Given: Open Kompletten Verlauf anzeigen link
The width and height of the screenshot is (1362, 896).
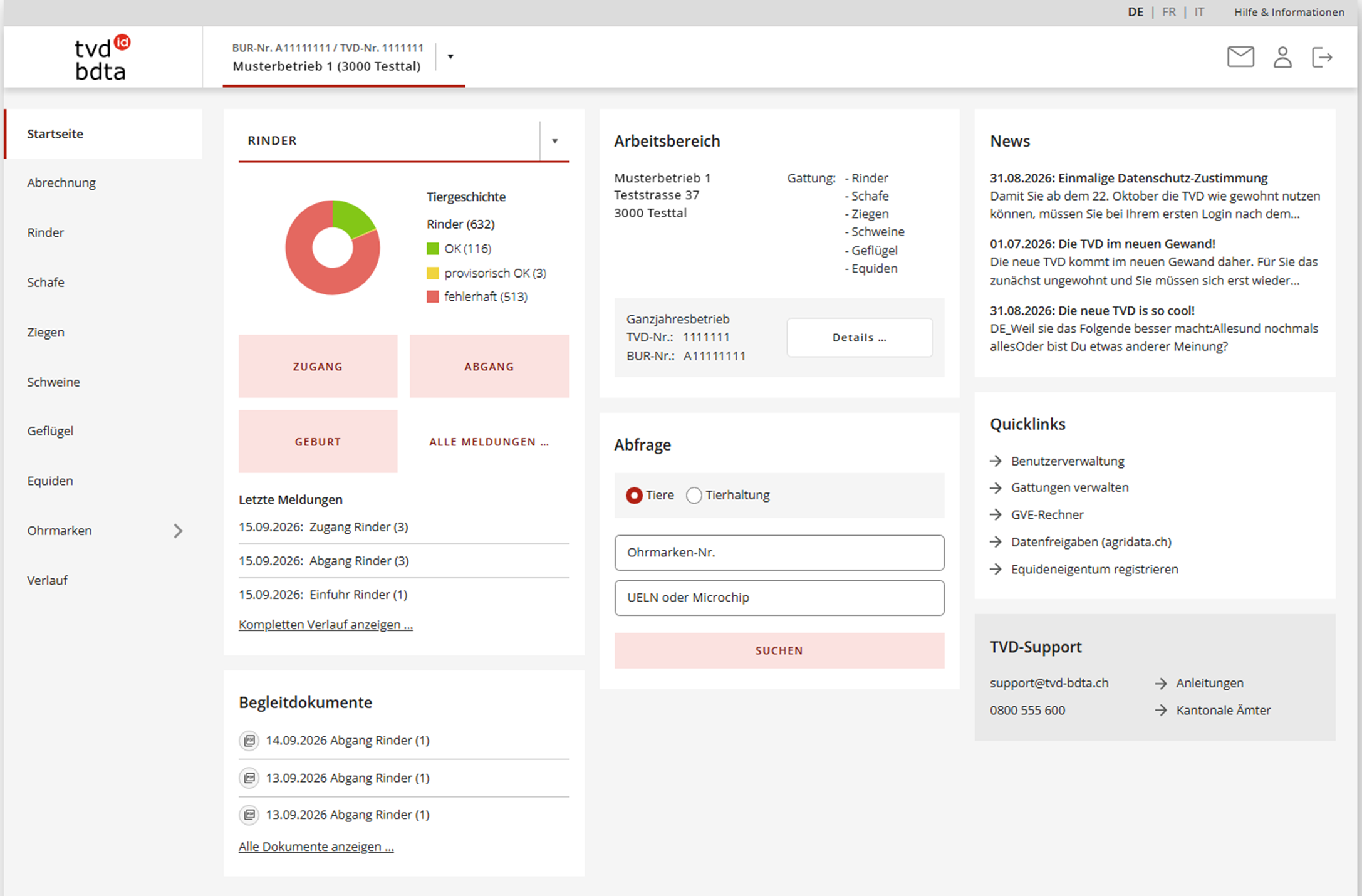Looking at the screenshot, I should [x=326, y=625].
